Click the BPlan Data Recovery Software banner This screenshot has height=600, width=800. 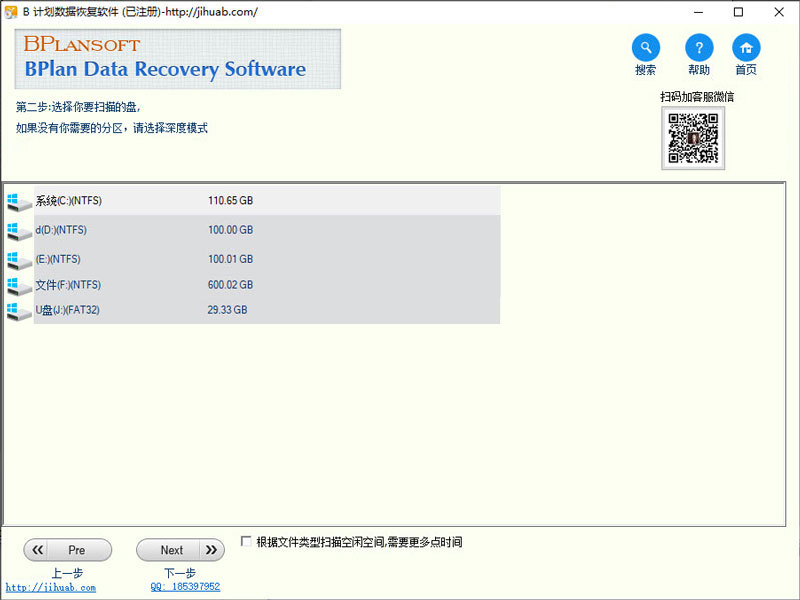pos(178,59)
